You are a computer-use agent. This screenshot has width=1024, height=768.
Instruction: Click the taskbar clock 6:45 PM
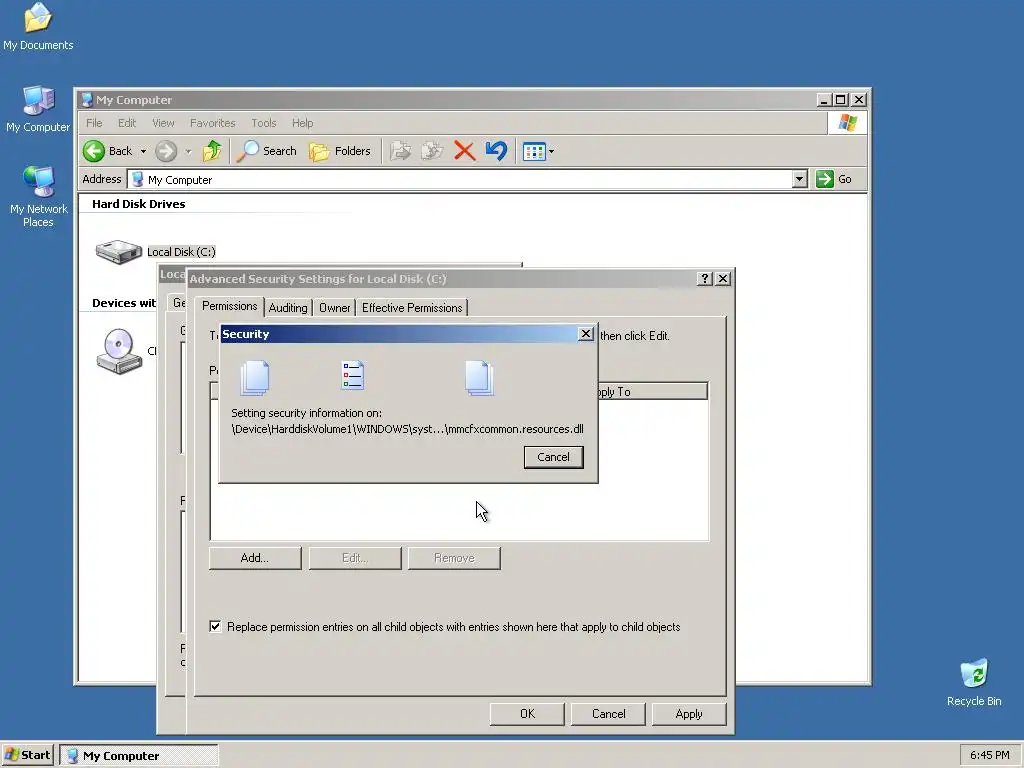click(x=989, y=755)
